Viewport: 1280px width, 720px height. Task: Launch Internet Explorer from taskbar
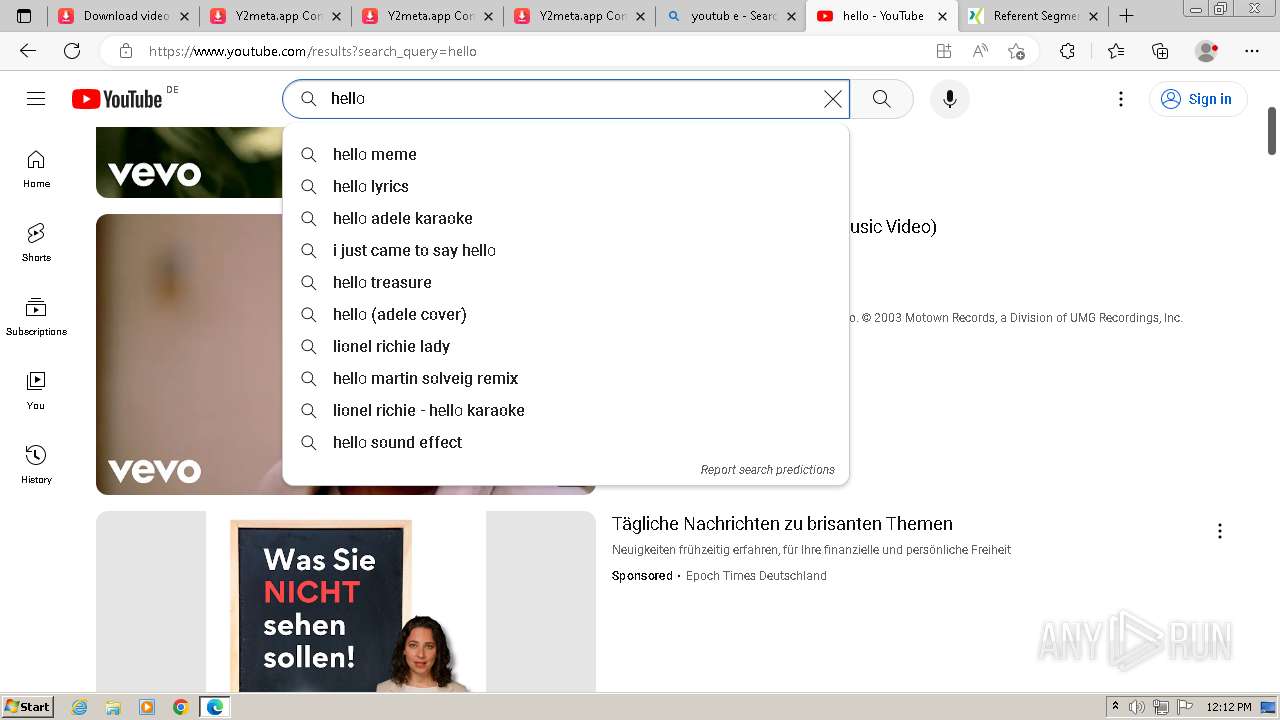click(80, 707)
